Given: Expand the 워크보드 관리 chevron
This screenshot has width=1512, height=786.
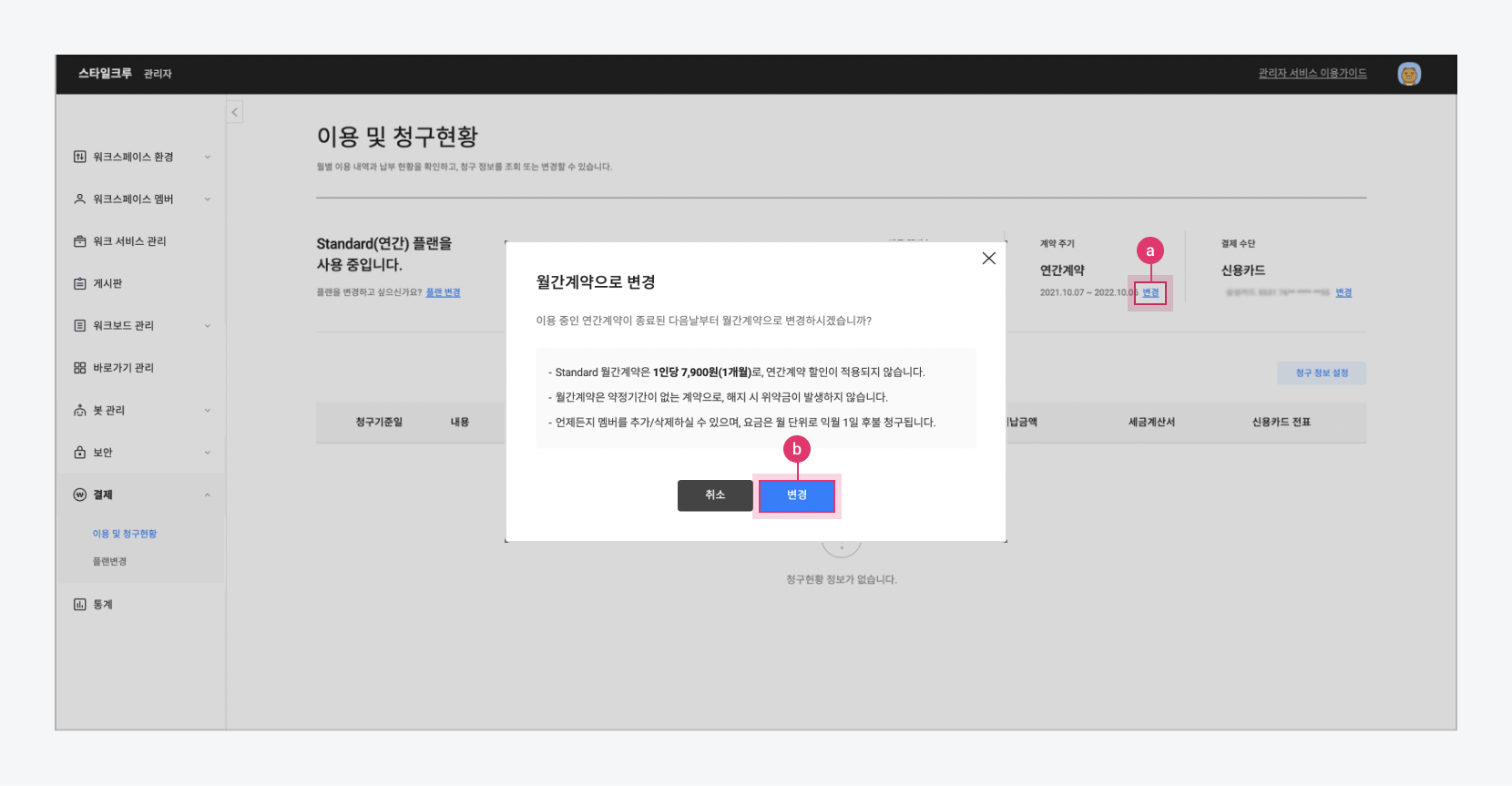Looking at the screenshot, I should tap(208, 326).
